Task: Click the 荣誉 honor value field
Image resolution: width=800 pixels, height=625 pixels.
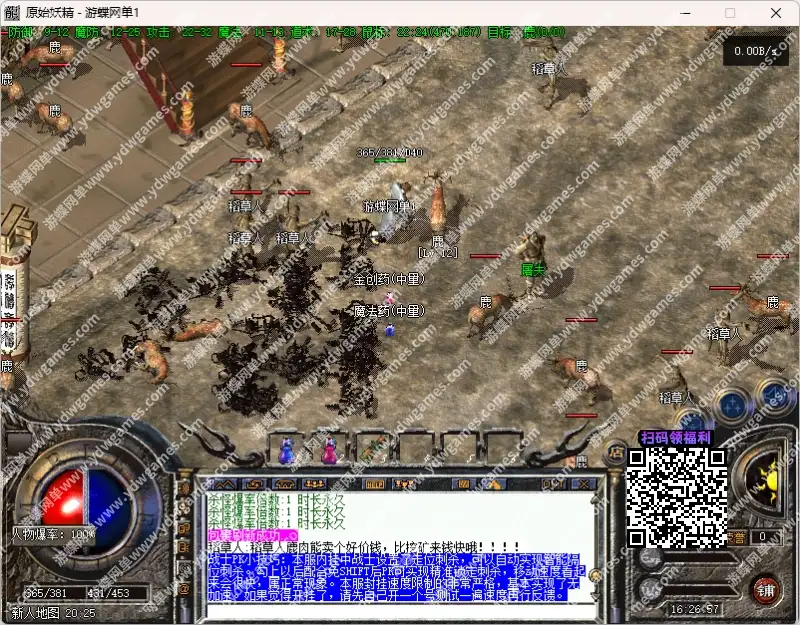Action: pyautogui.click(x=764, y=537)
